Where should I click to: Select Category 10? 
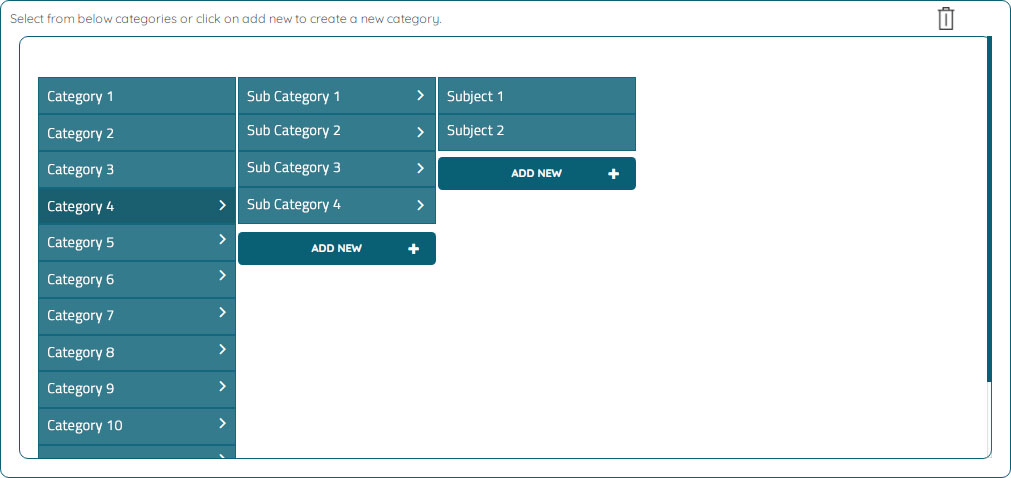pyautogui.click(x=137, y=426)
